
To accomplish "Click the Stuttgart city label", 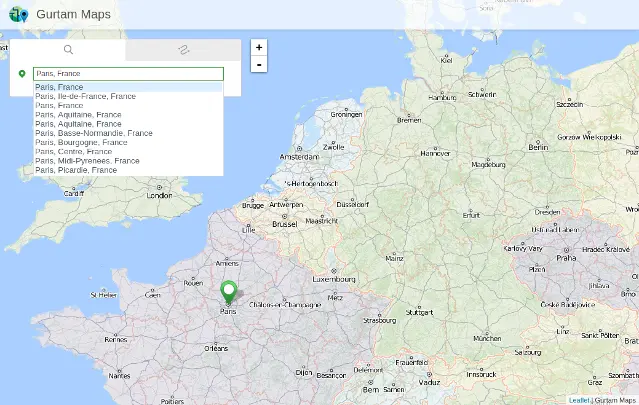I will [419, 313].
